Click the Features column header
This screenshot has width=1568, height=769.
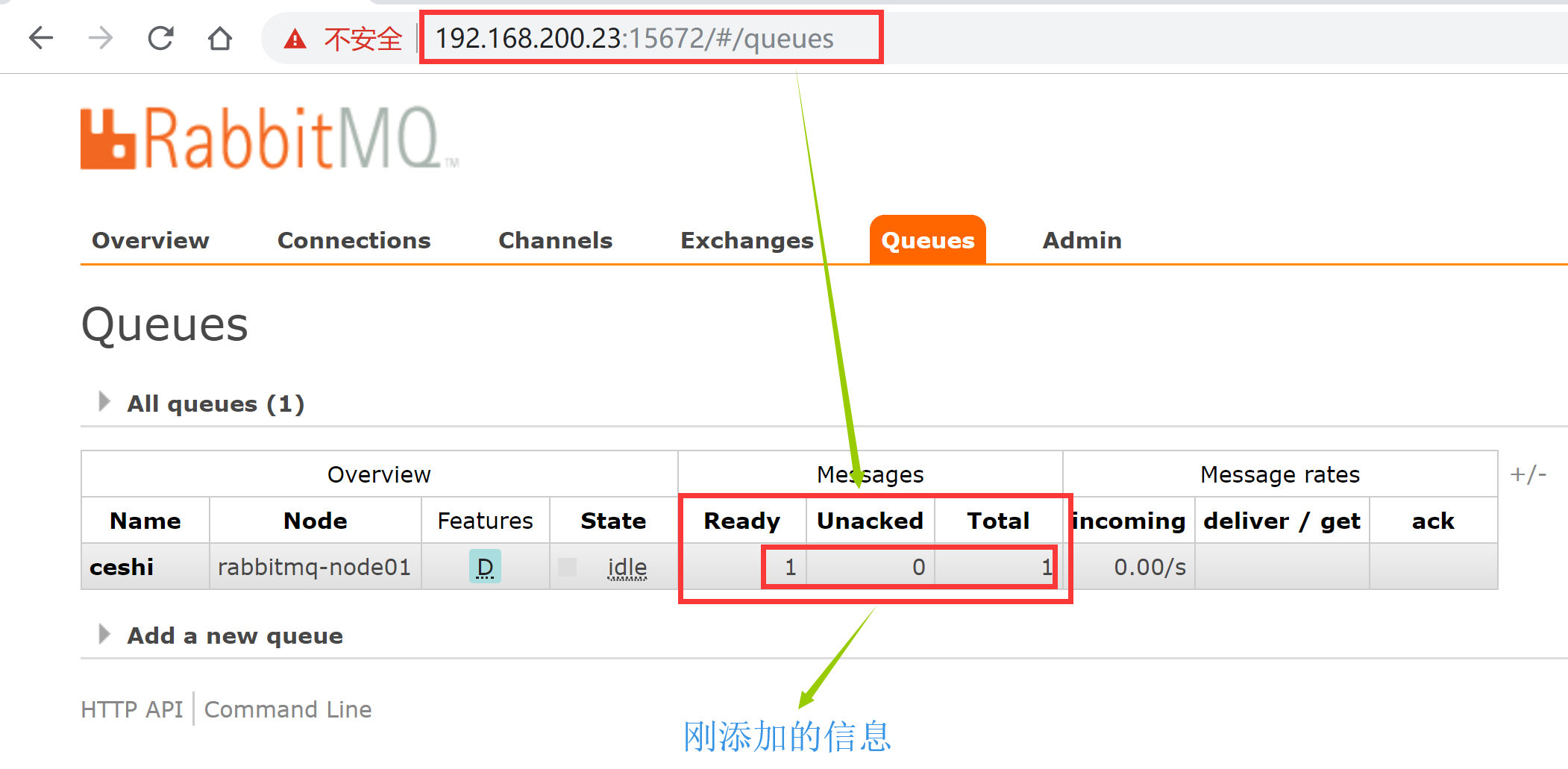(485, 521)
